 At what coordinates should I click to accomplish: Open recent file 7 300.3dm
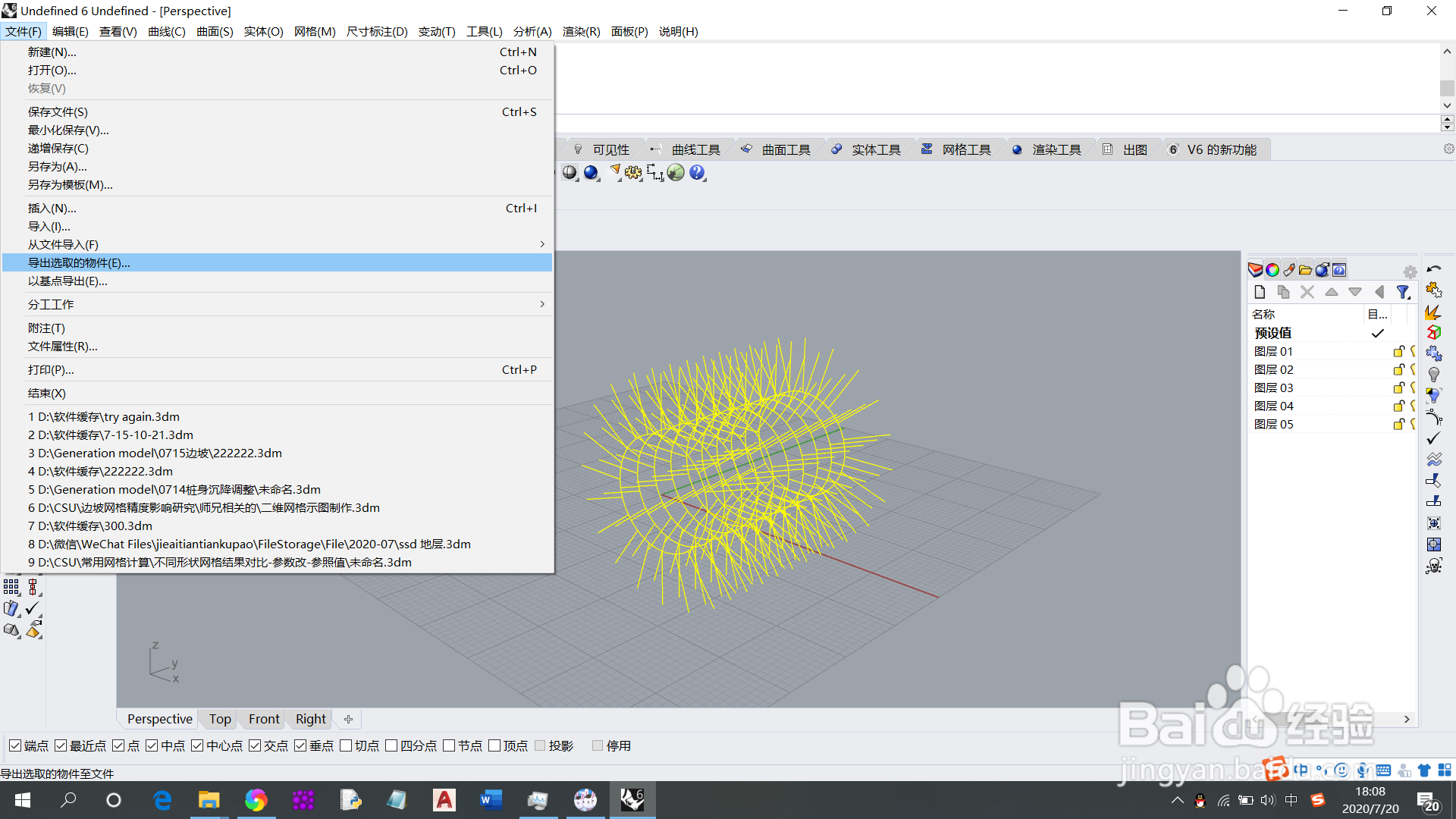click(x=278, y=526)
